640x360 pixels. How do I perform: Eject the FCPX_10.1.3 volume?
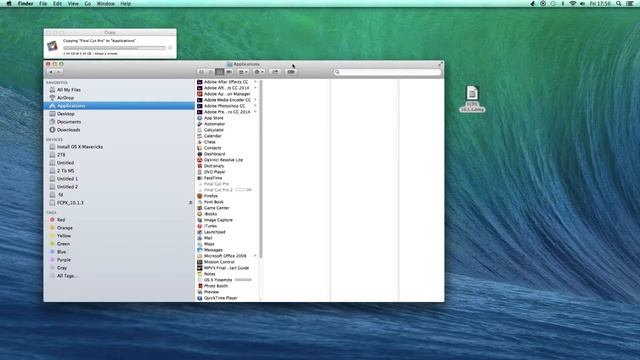(x=190, y=202)
